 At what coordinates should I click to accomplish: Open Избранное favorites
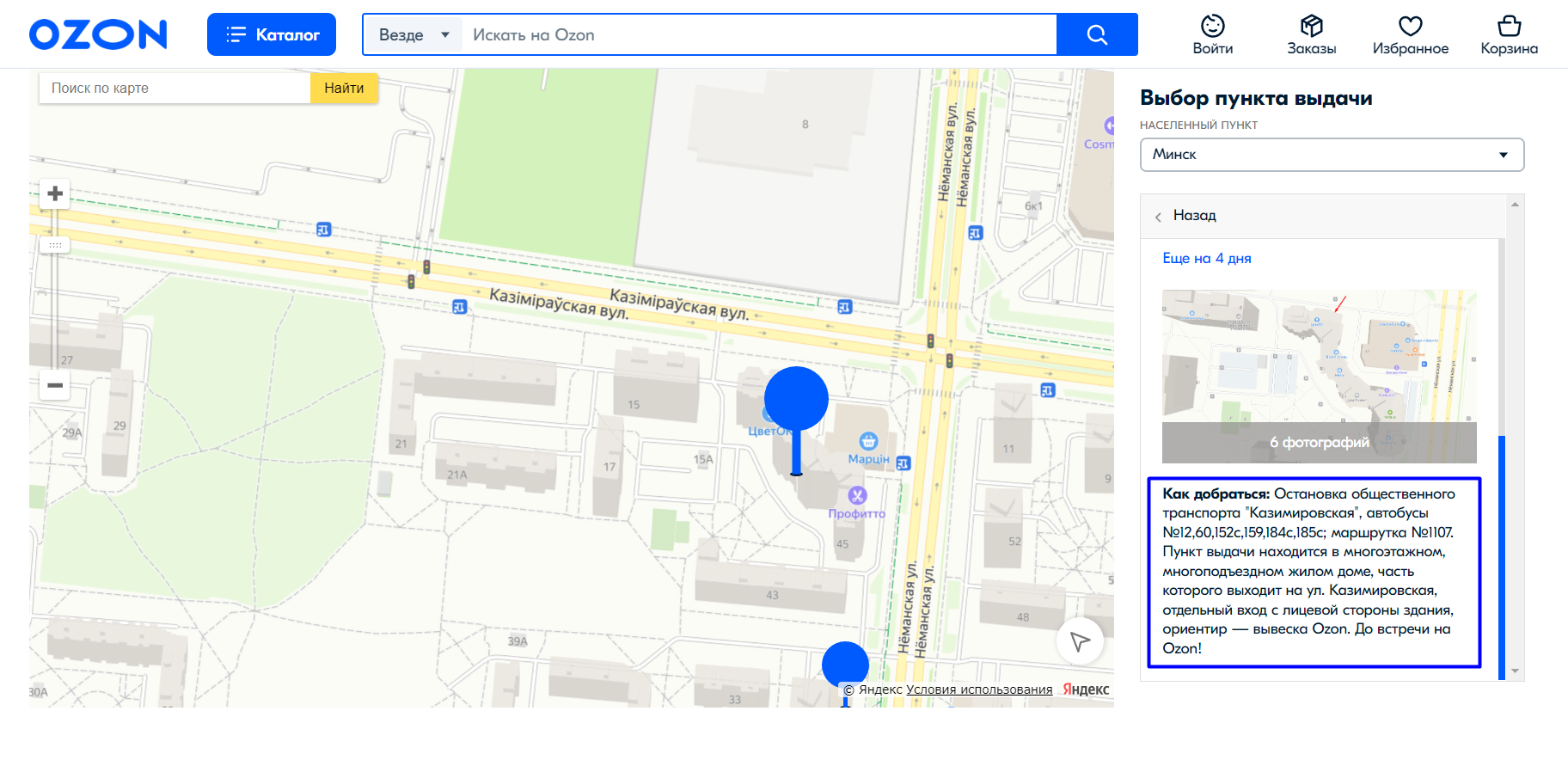[1411, 34]
